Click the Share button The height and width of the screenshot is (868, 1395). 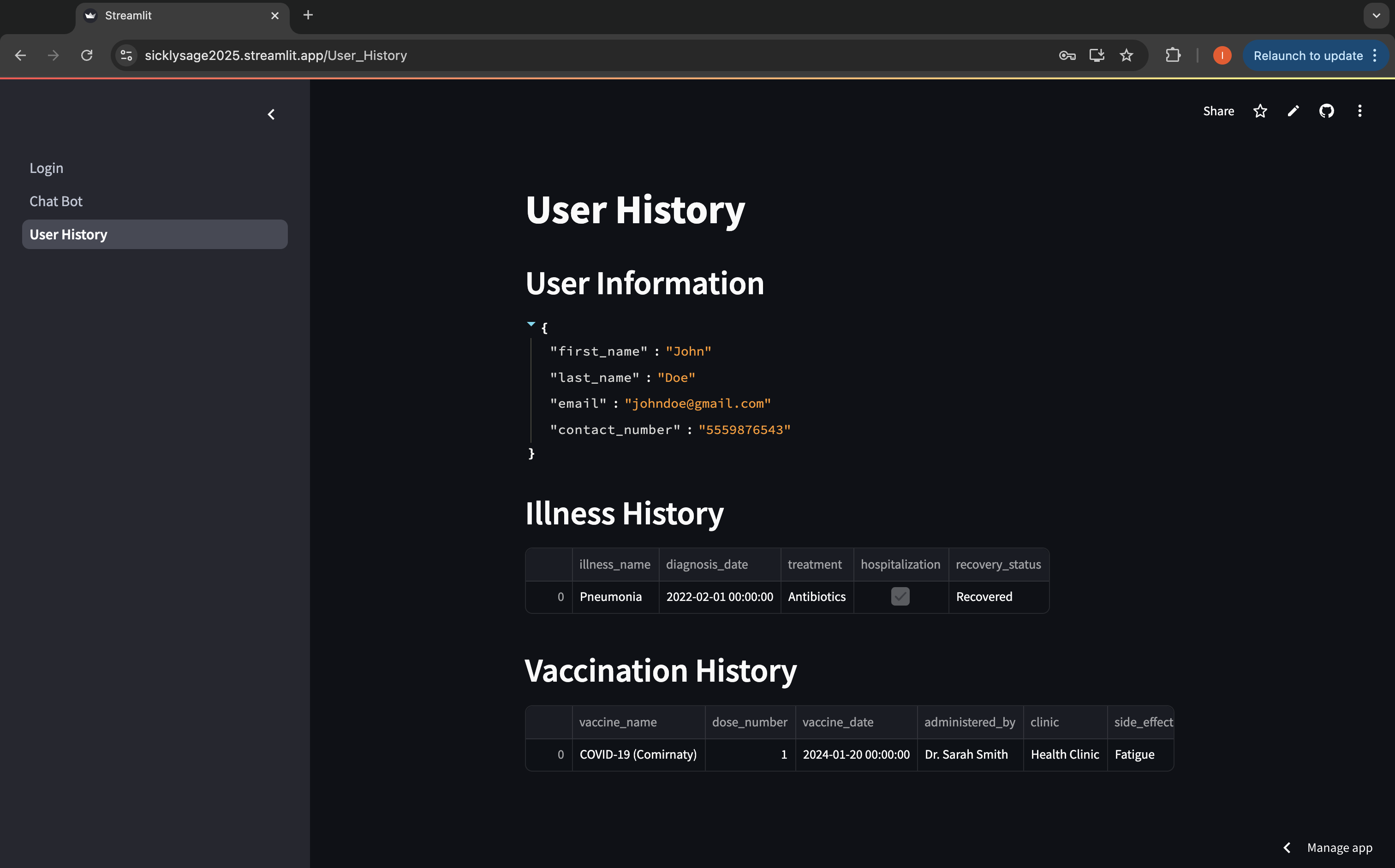pyautogui.click(x=1218, y=111)
